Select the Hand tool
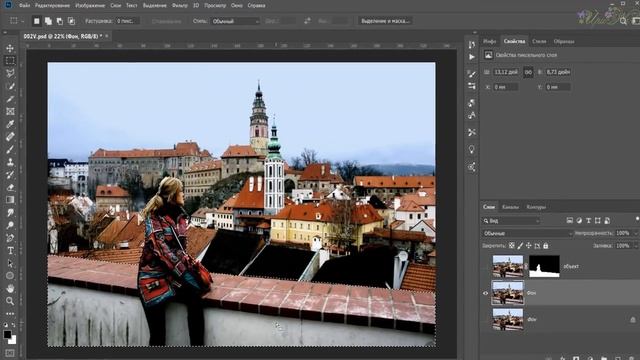 [x=10, y=289]
